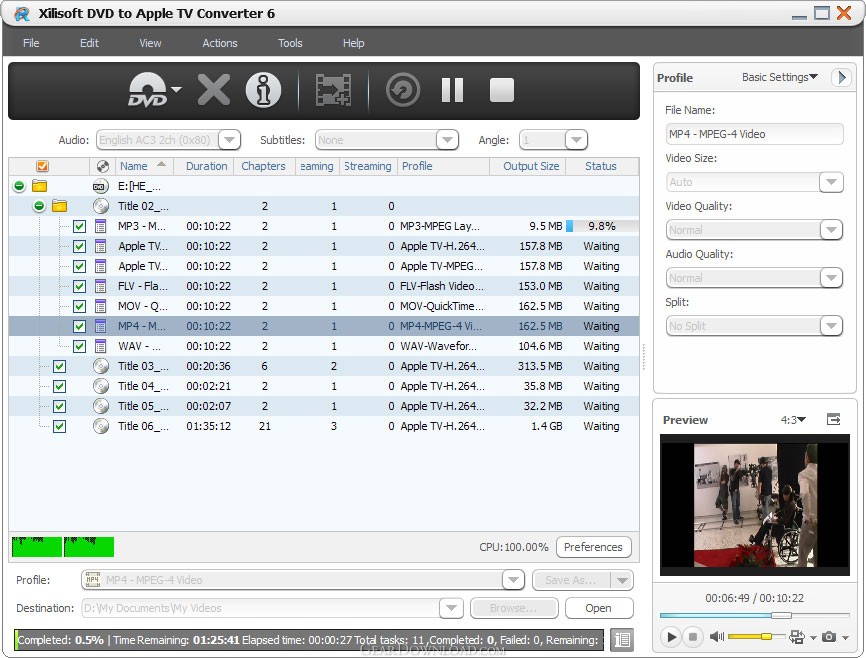The height and width of the screenshot is (658, 866).
Task: Open the Video Quality dropdown
Action: coord(831,230)
